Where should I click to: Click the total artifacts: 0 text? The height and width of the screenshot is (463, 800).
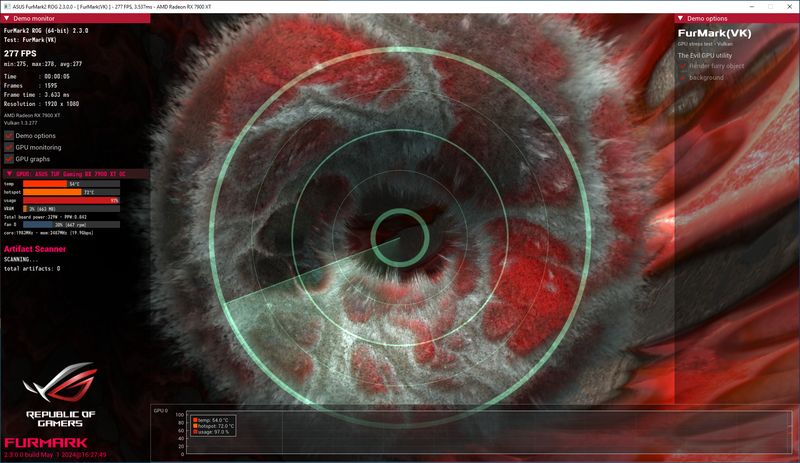point(32,269)
